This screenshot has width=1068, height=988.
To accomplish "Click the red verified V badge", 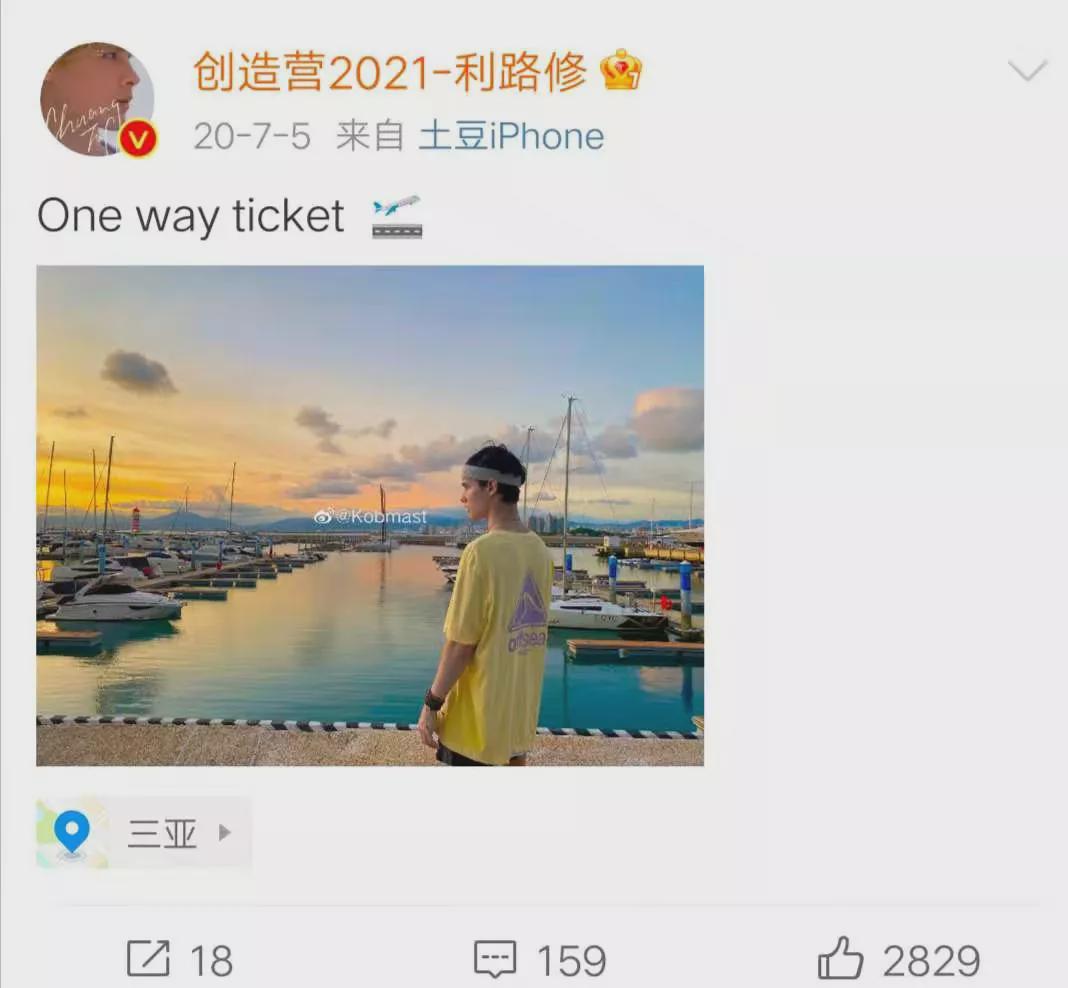I will click(x=138, y=140).
